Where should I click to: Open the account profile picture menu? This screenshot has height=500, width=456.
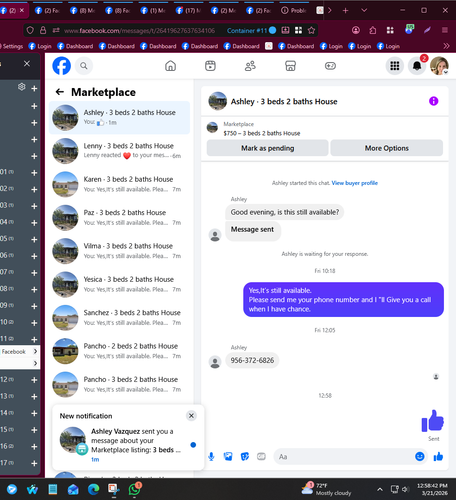[x=439, y=66]
